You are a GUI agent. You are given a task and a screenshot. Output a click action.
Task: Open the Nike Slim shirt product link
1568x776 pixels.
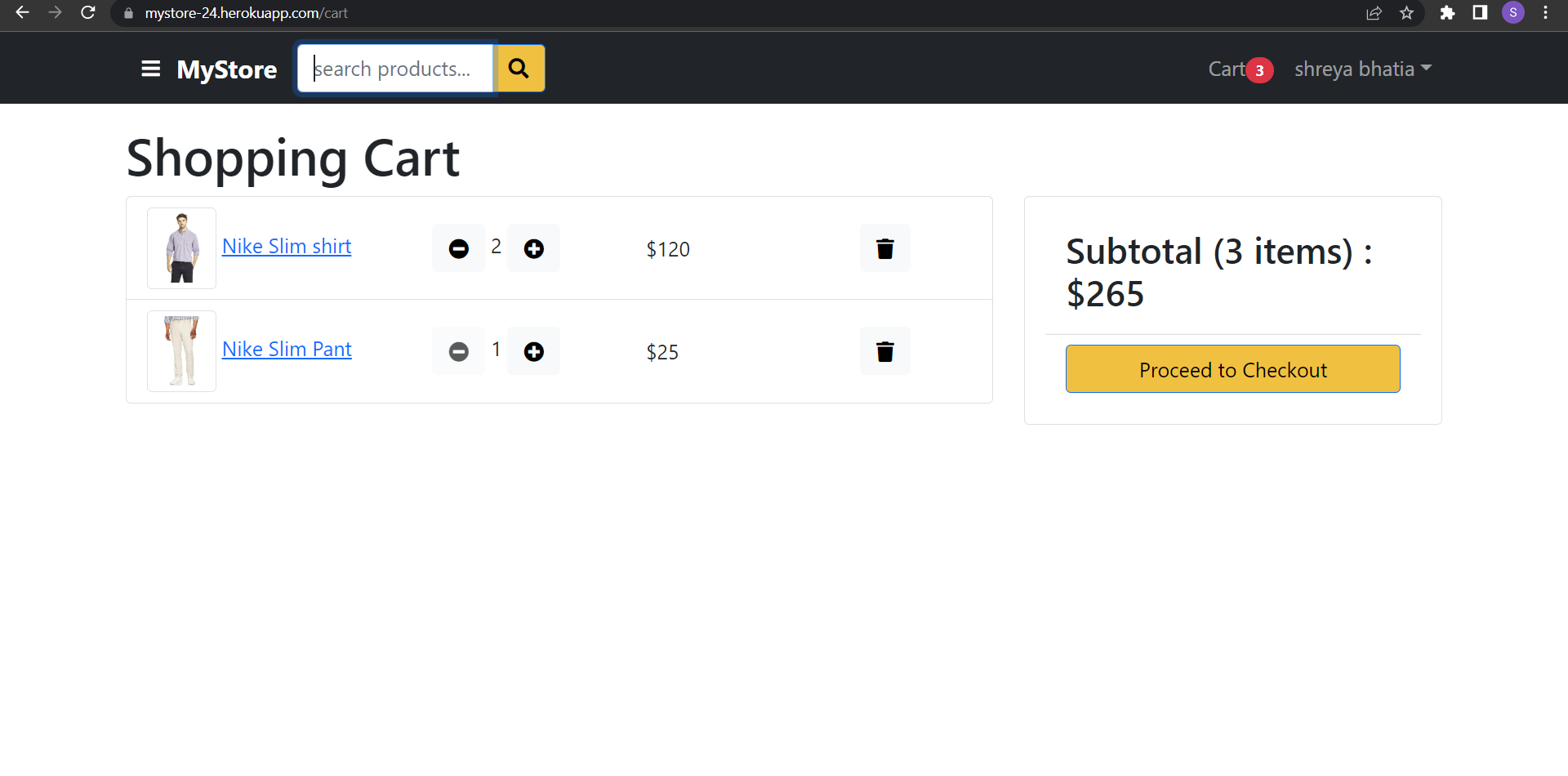pos(287,246)
